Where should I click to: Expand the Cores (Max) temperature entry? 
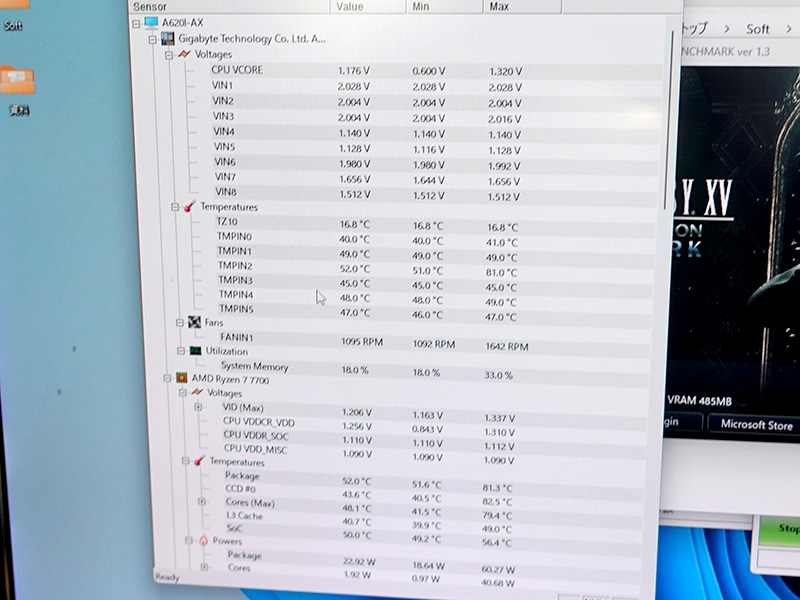click(x=202, y=502)
